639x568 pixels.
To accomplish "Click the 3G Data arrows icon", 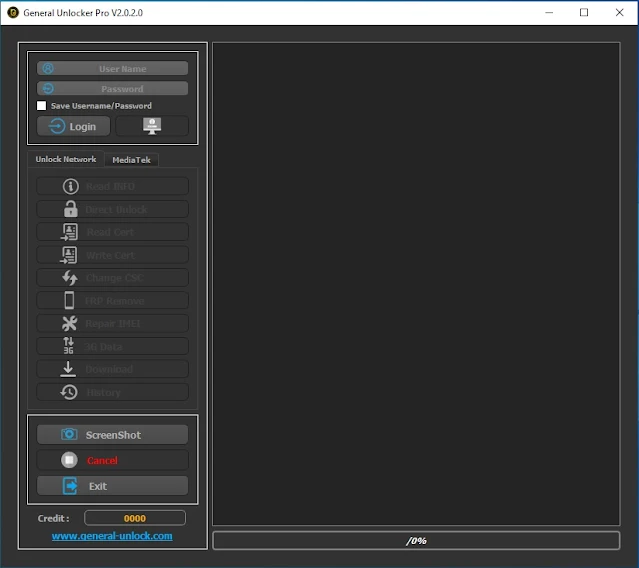I will click(68, 346).
